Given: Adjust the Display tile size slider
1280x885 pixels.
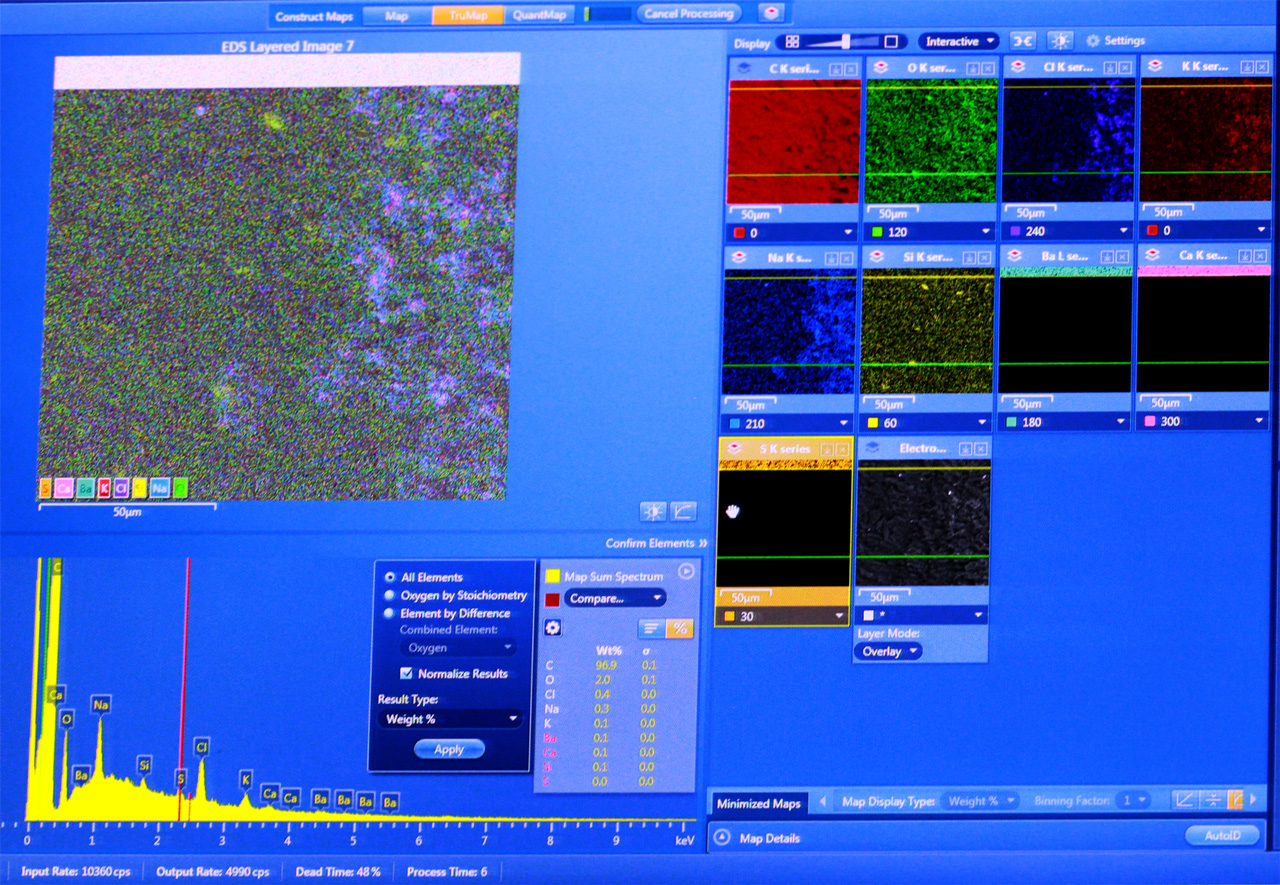Looking at the screenshot, I should tap(846, 42).
